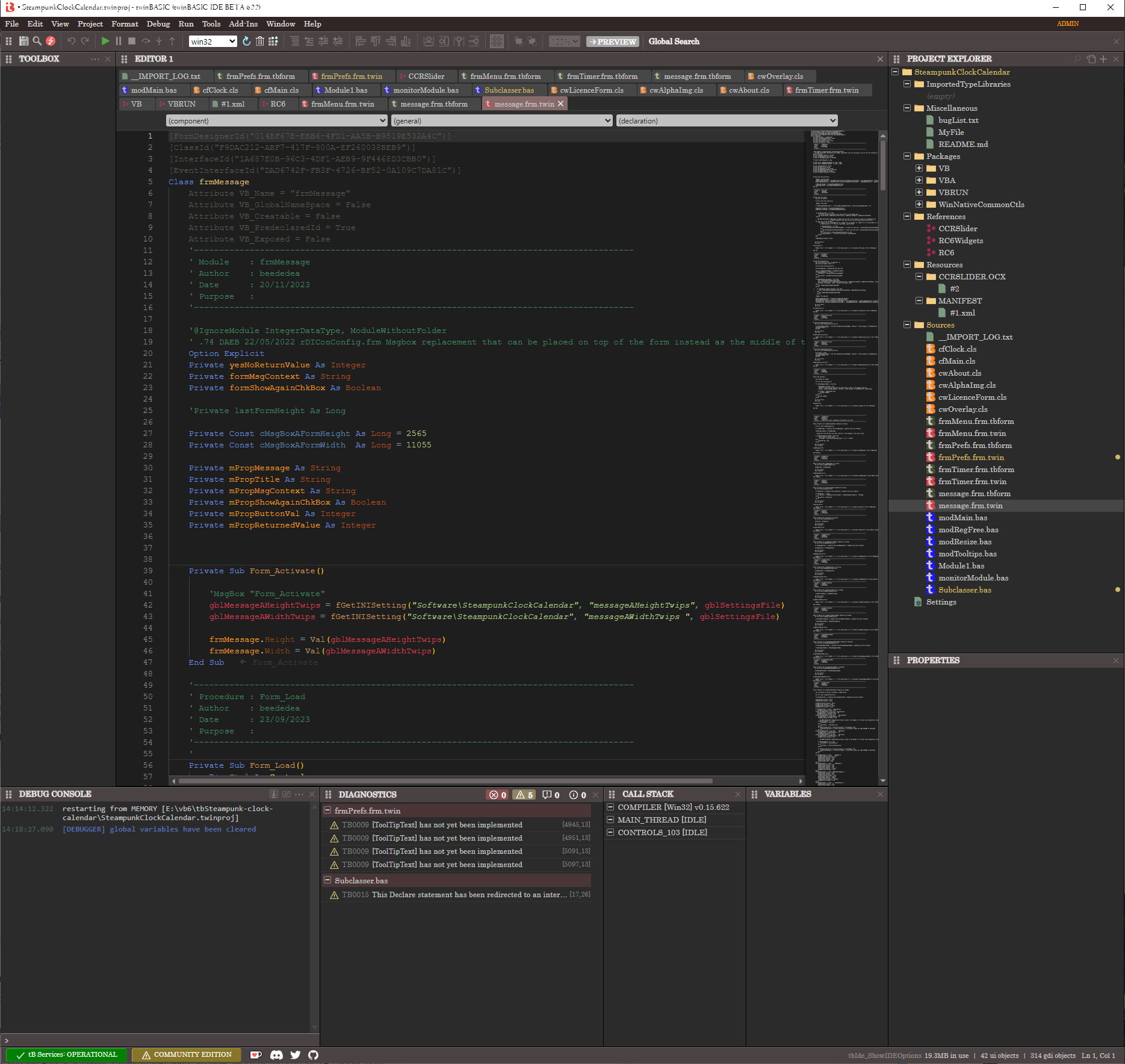Toggle error filter in Diagnostics panel
The height and width of the screenshot is (1064, 1125).
pos(497,795)
